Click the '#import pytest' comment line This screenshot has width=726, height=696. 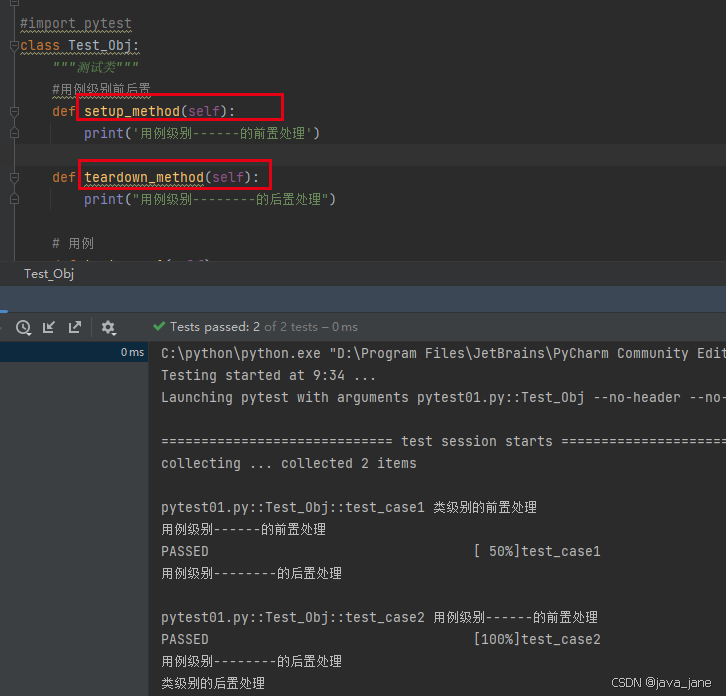pyautogui.click(x=76, y=23)
